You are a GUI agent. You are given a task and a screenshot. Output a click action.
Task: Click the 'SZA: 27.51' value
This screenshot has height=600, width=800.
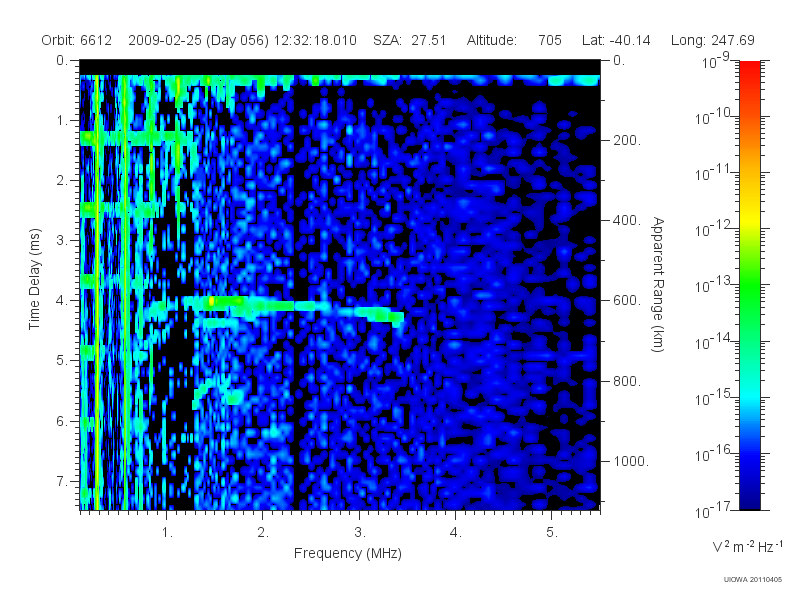click(x=409, y=40)
